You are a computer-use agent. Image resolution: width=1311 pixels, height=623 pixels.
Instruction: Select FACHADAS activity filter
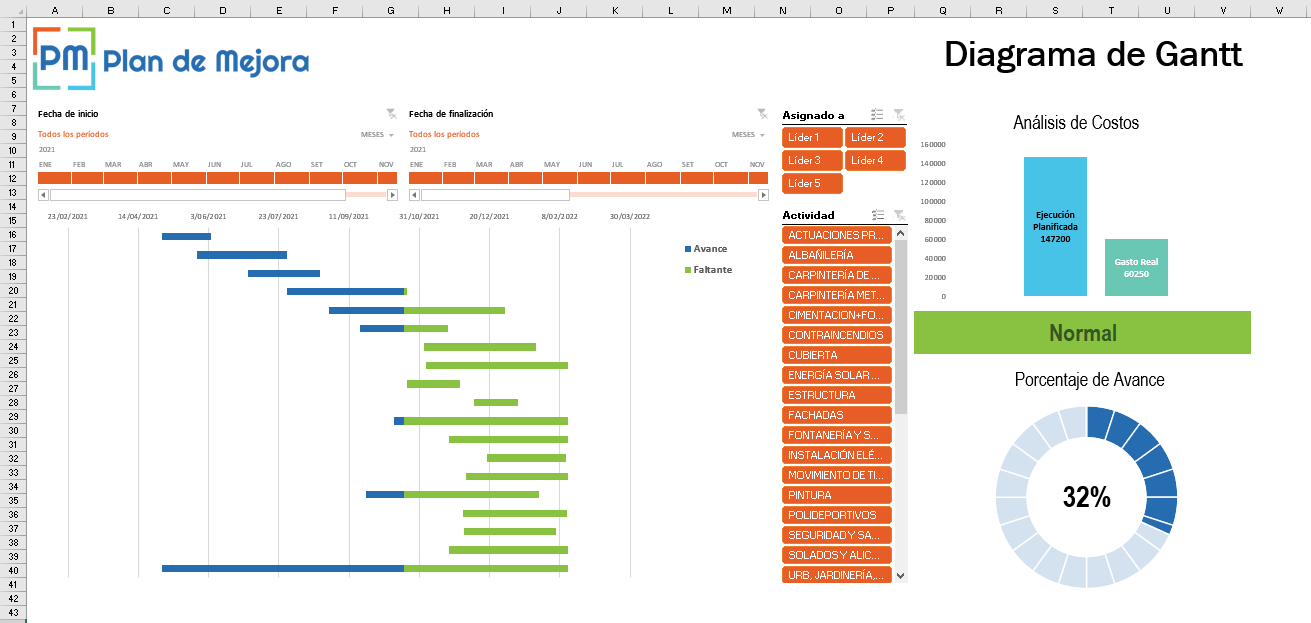837,415
